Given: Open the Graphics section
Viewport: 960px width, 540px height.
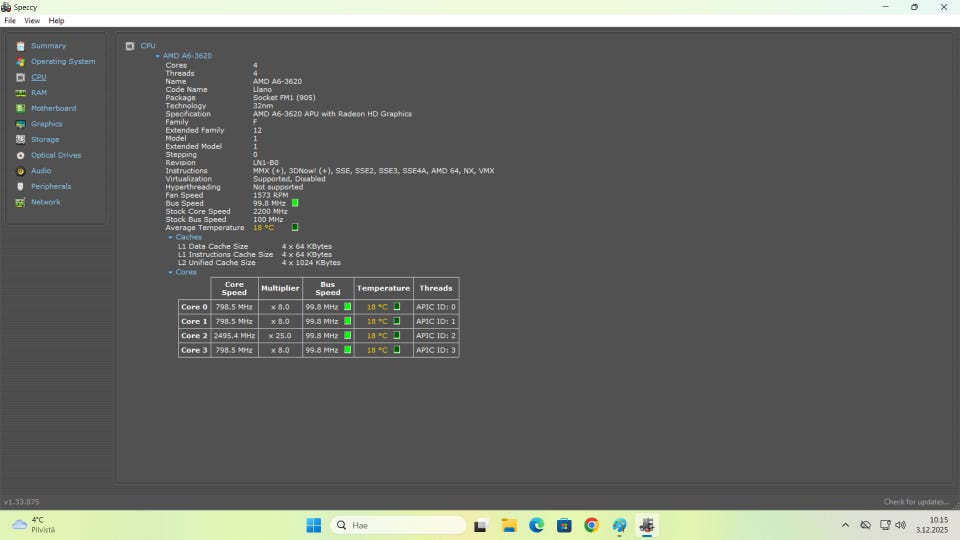Looking at the screenshot, I should point(47,124).
